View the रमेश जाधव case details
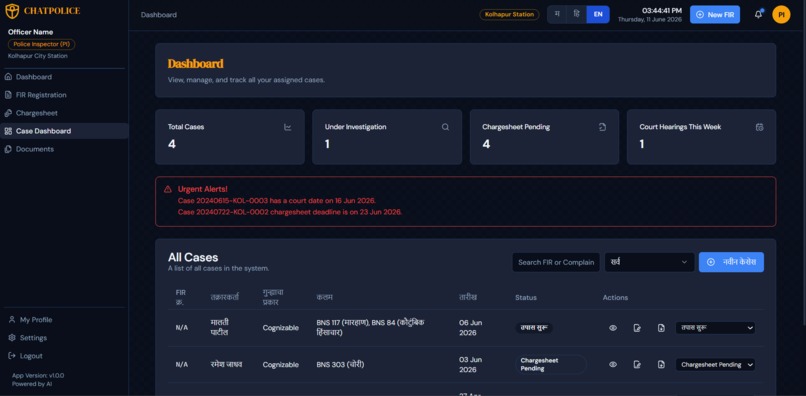This screenshot has width=806, height=396. [x=613, y=365]
